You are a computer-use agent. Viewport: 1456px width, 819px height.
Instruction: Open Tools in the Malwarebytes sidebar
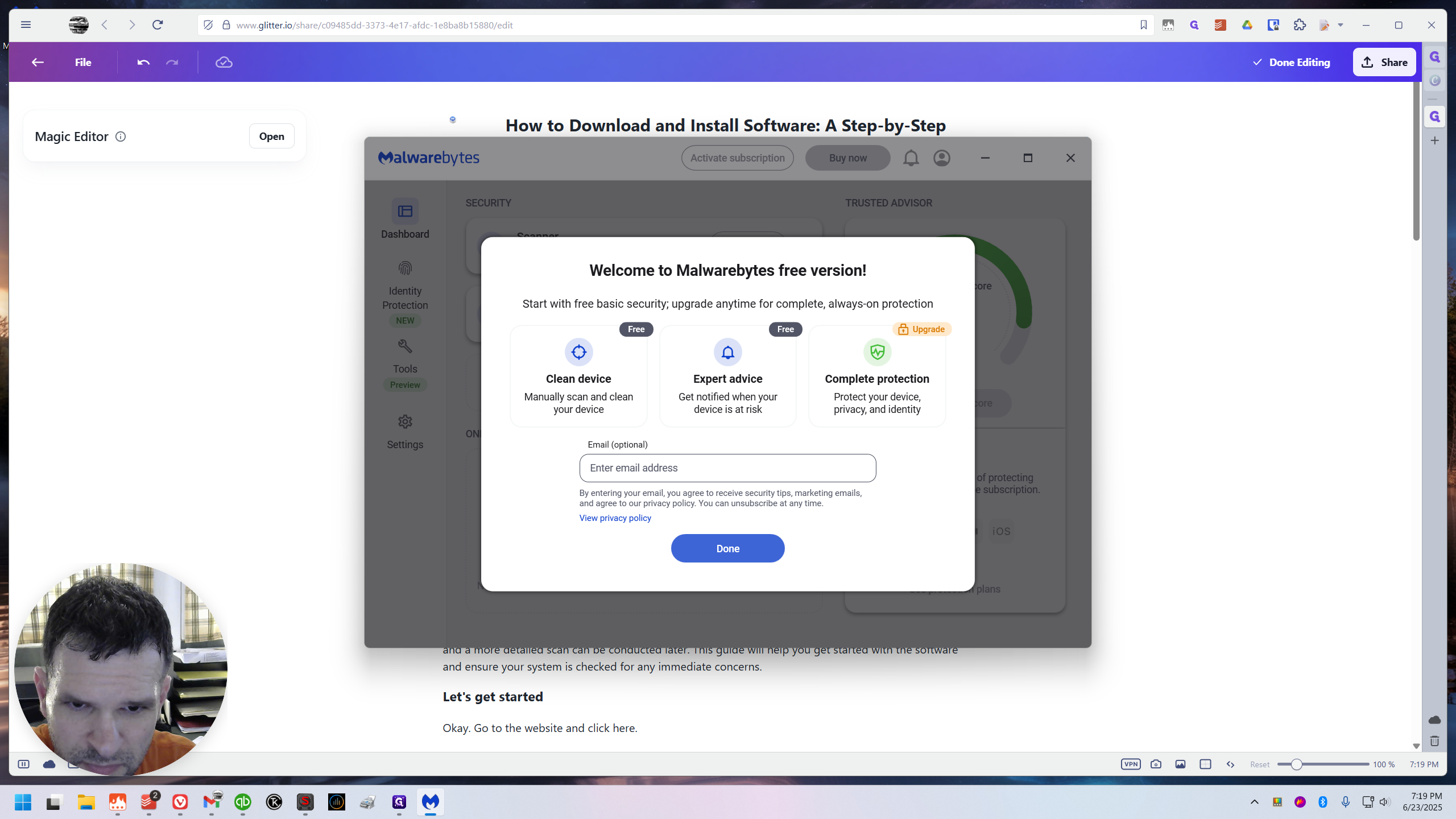[405, 364]
